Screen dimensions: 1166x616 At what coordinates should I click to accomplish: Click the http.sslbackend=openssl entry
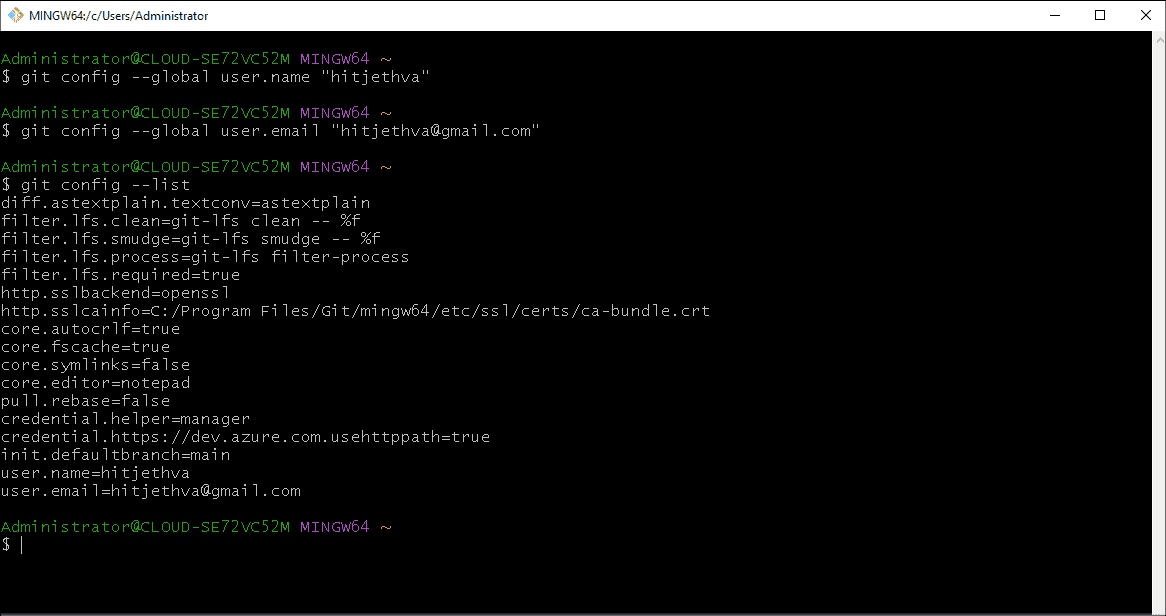(115, 292)
